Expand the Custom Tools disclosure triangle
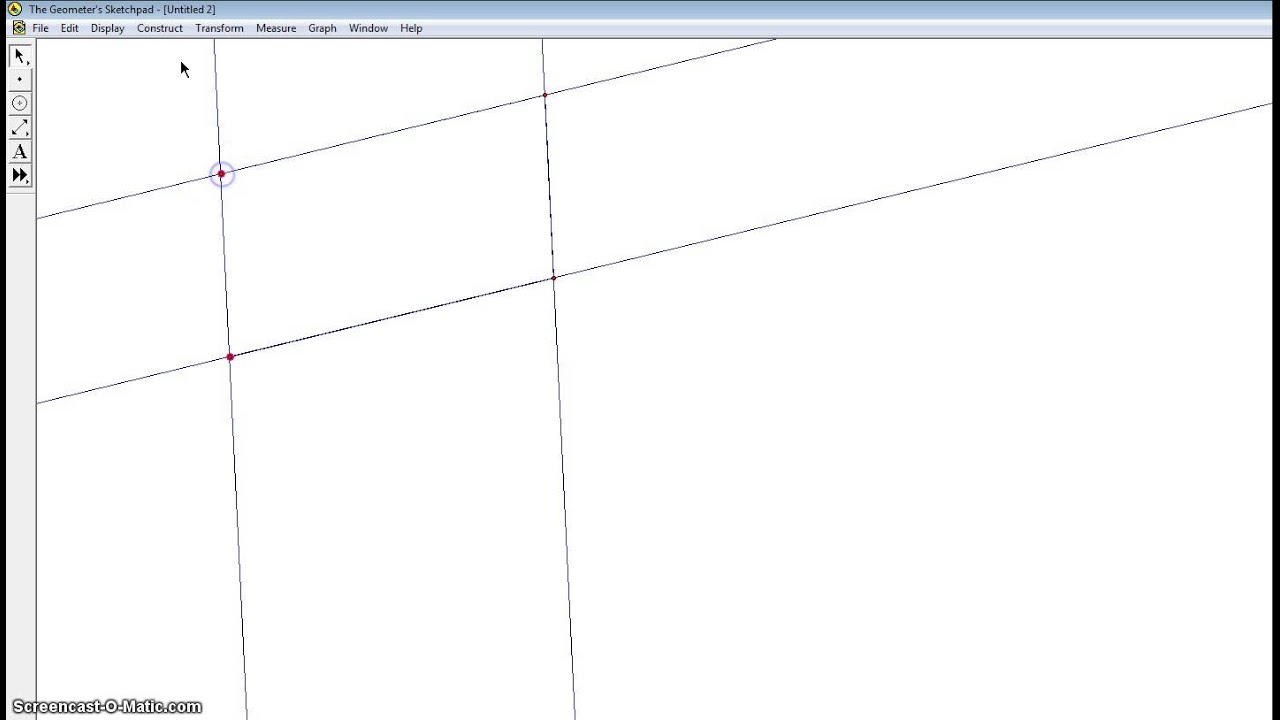1280x720 pixels. pos(27,181)
